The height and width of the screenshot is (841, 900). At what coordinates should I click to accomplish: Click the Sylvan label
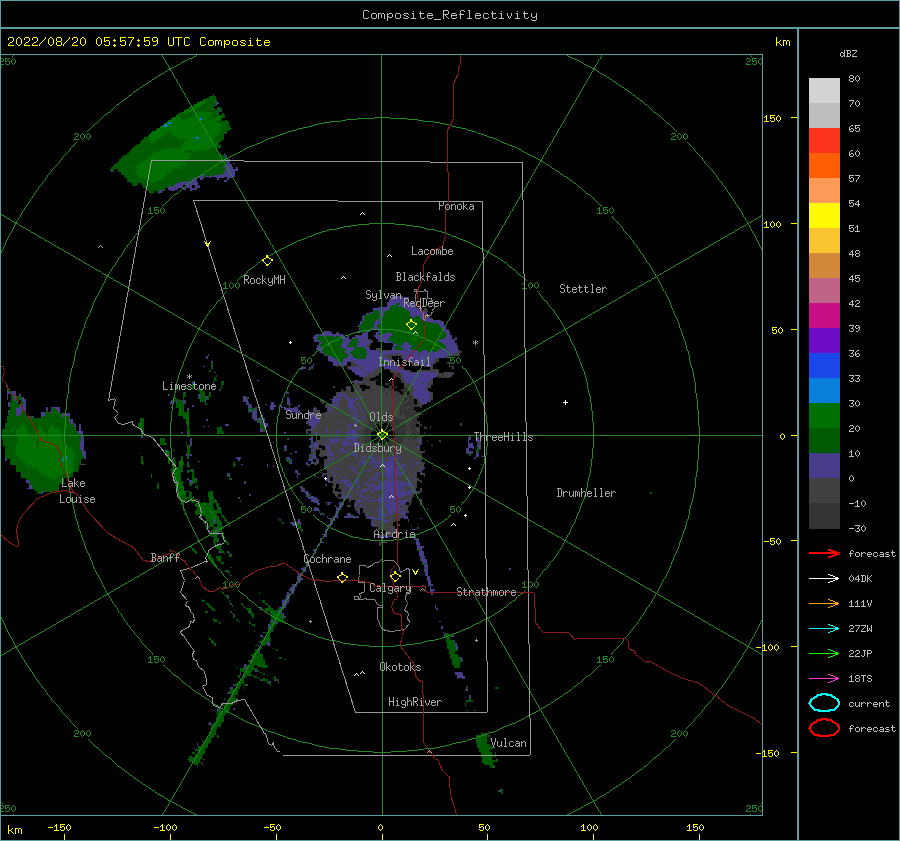point(383,294)
